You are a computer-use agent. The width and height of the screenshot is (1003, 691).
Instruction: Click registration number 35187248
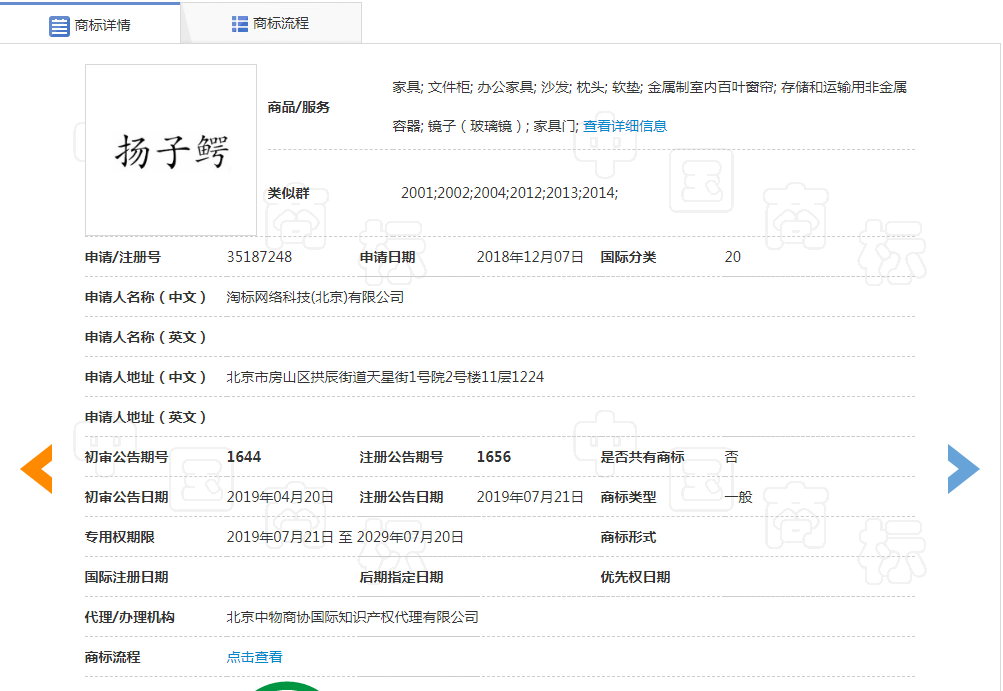[x=259, y=257]
